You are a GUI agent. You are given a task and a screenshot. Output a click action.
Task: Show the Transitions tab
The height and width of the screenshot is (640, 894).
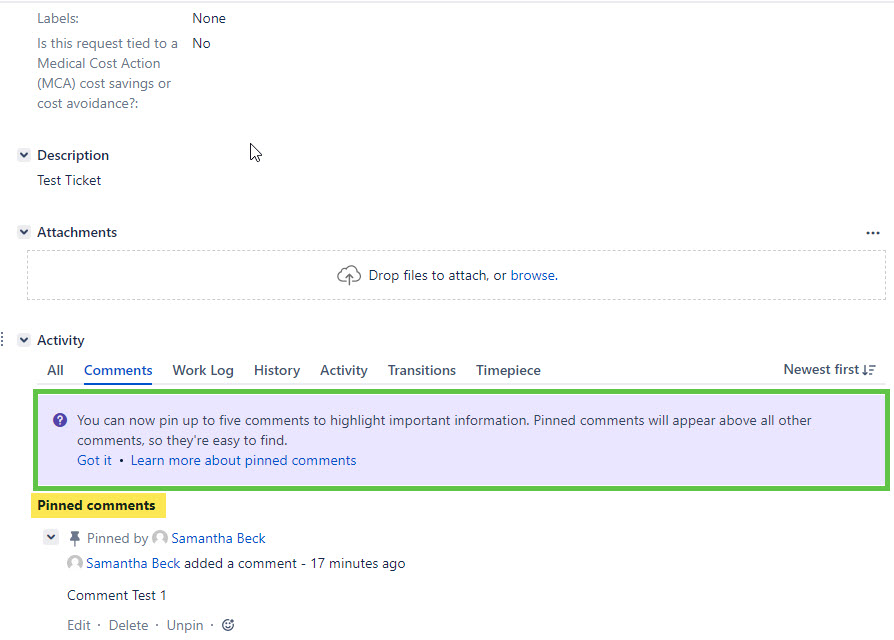pyautogui.click(x=422, y=370)
